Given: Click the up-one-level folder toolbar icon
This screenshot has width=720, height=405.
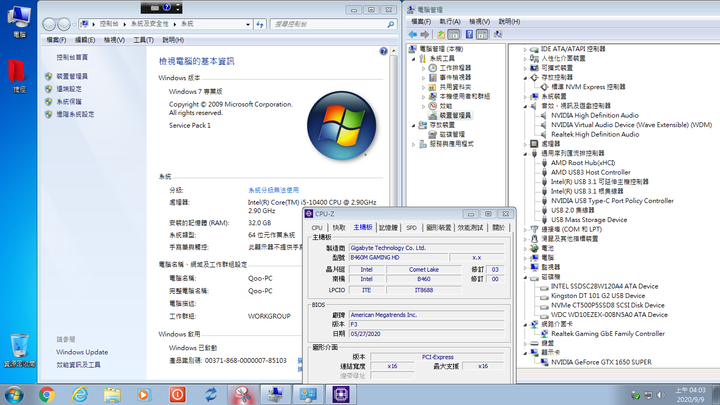Looking at the screenshot, I should coord(441,34).
